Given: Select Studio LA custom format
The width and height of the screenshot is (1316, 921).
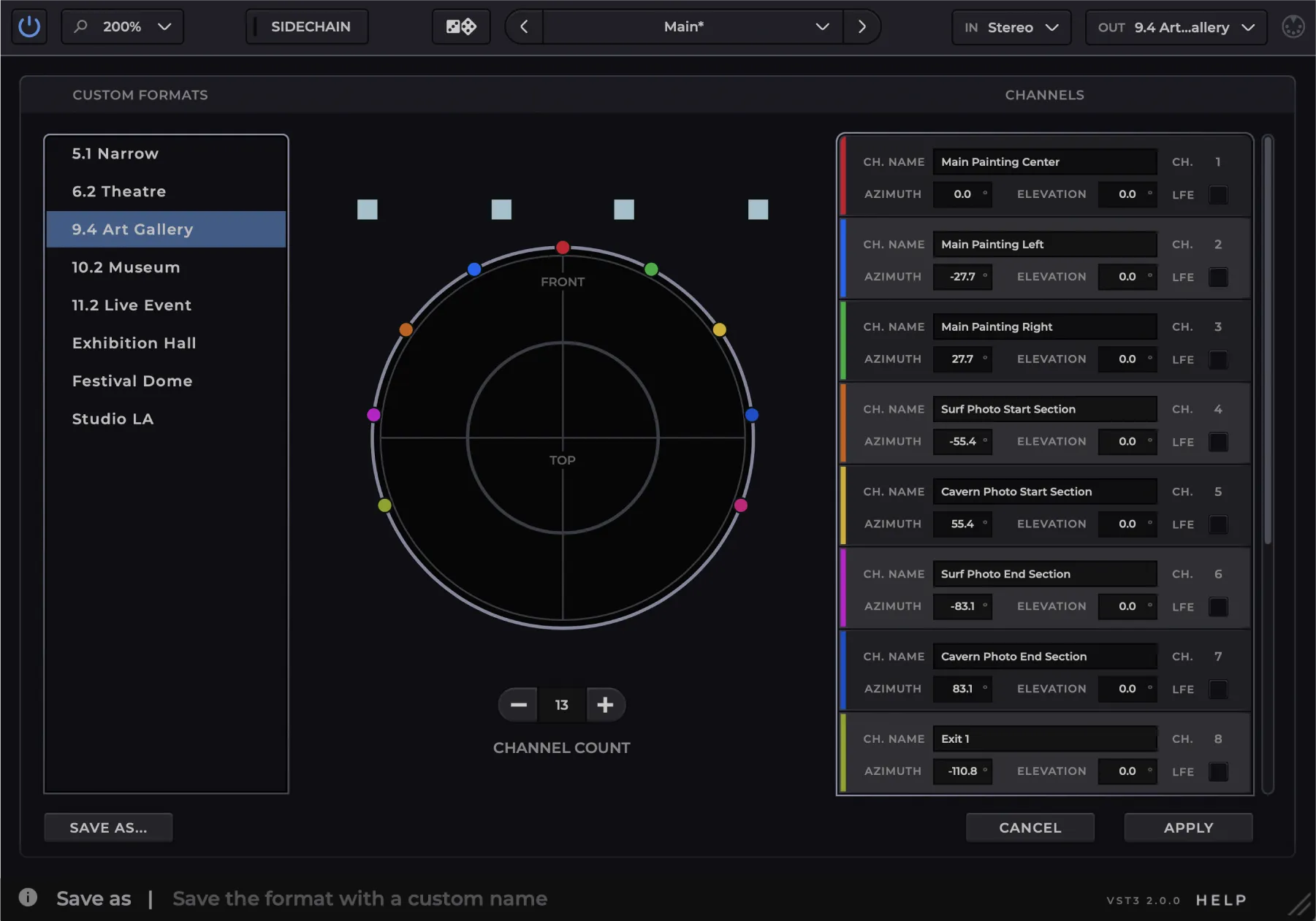Looking at the screenshot, I should point(166,419).
